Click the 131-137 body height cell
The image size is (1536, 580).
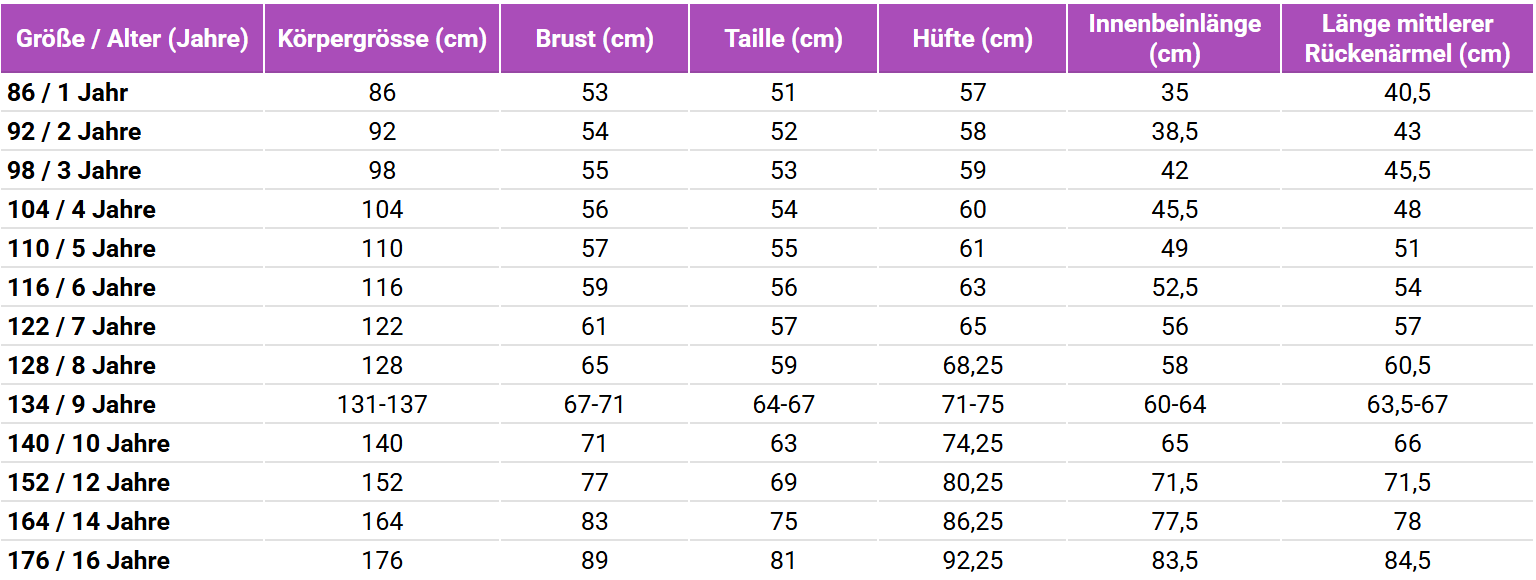[382, 405]
